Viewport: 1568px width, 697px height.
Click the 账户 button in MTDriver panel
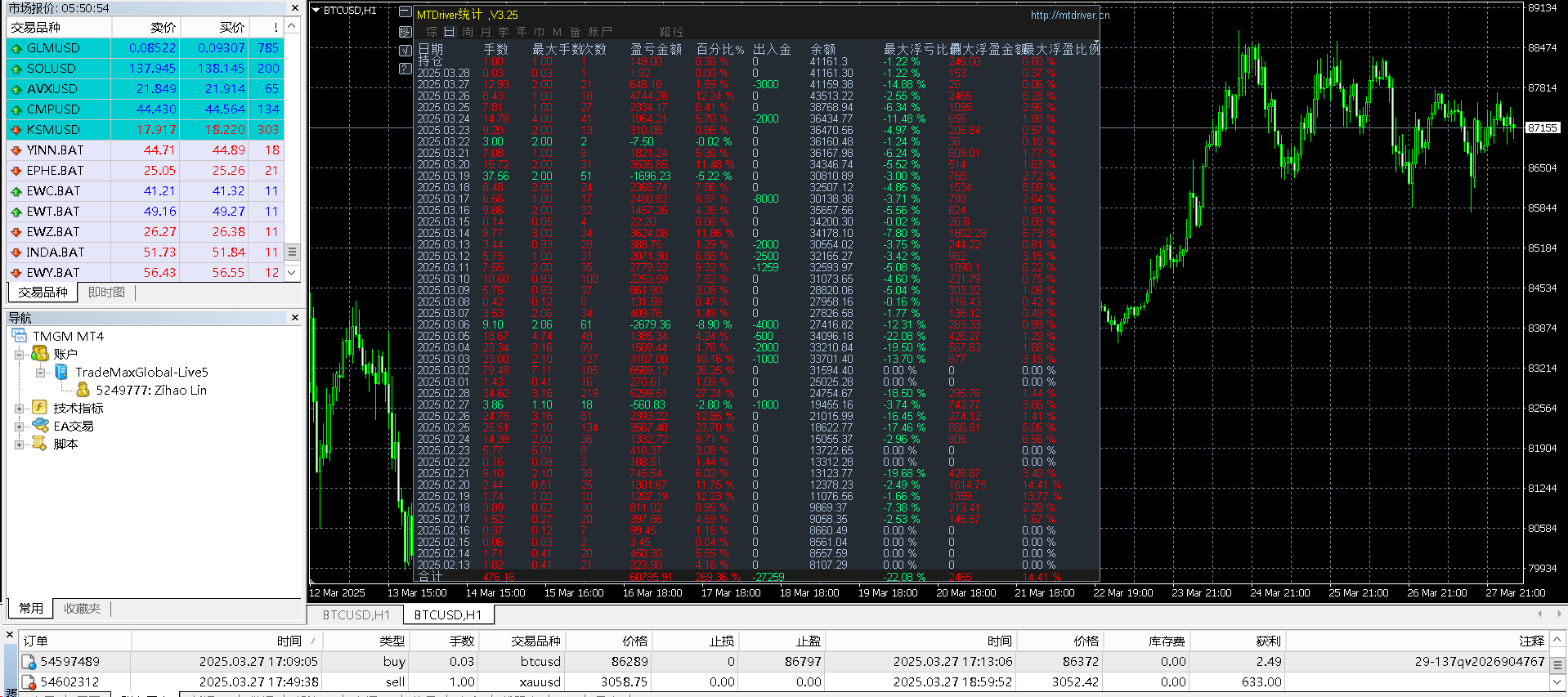[600, 31]
